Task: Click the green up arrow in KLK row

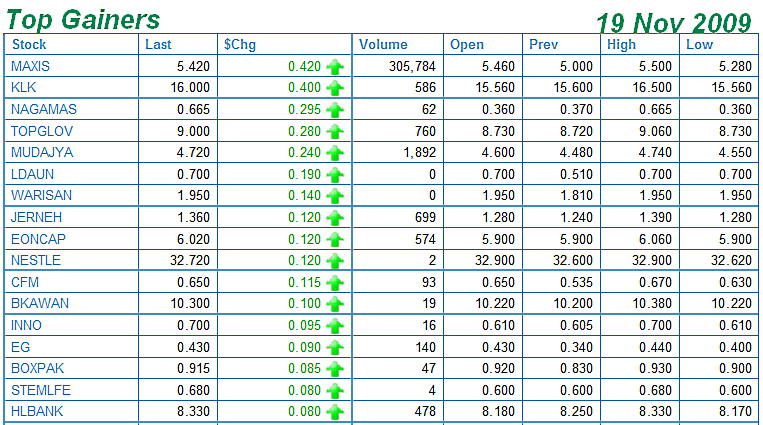Action: coord(335,88)
